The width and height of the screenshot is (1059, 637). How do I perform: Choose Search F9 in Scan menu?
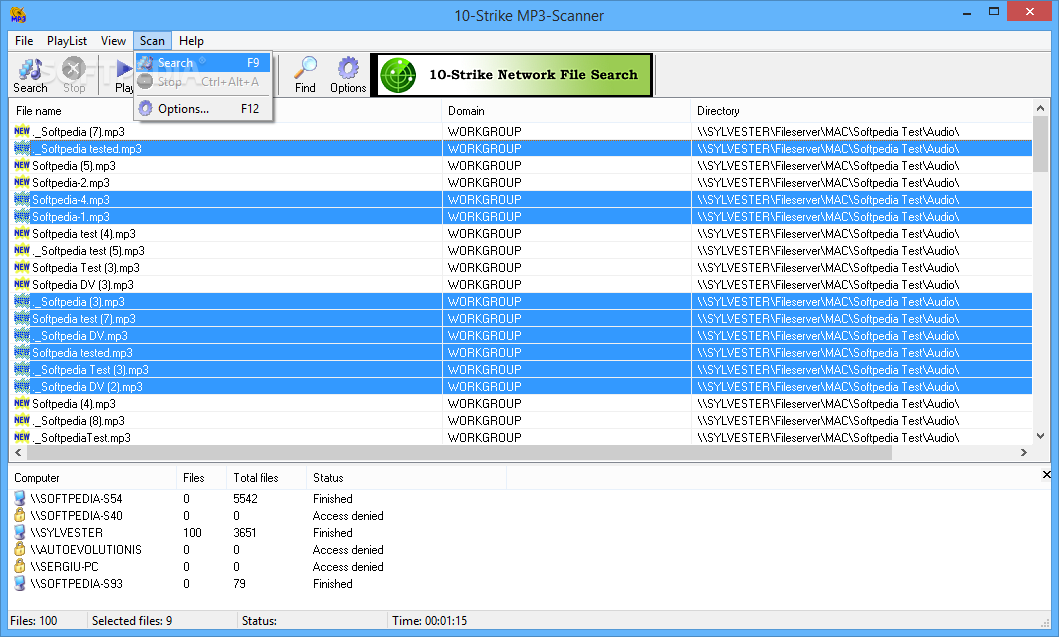pos(203,63)
